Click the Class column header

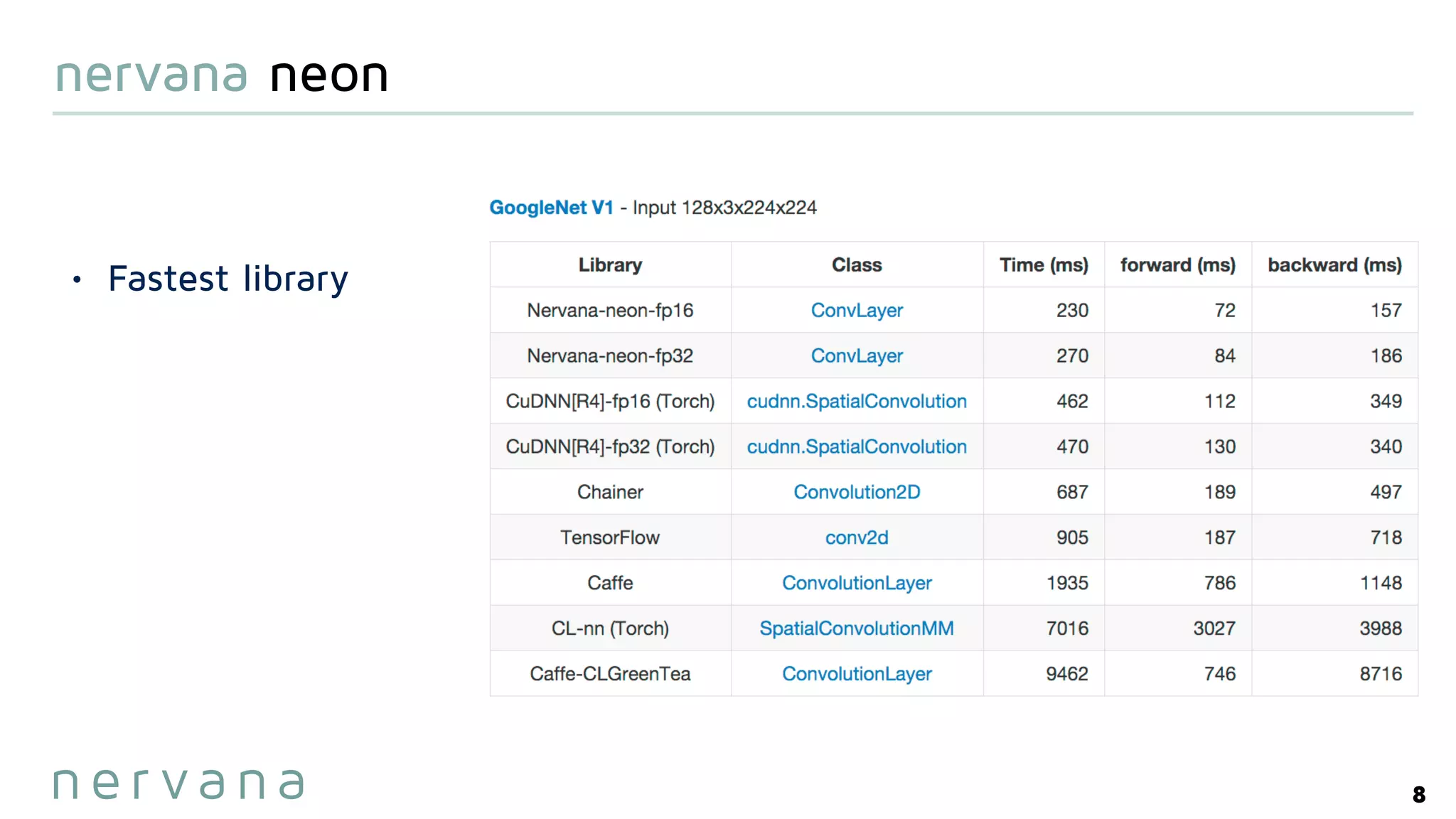coord(857,265)
